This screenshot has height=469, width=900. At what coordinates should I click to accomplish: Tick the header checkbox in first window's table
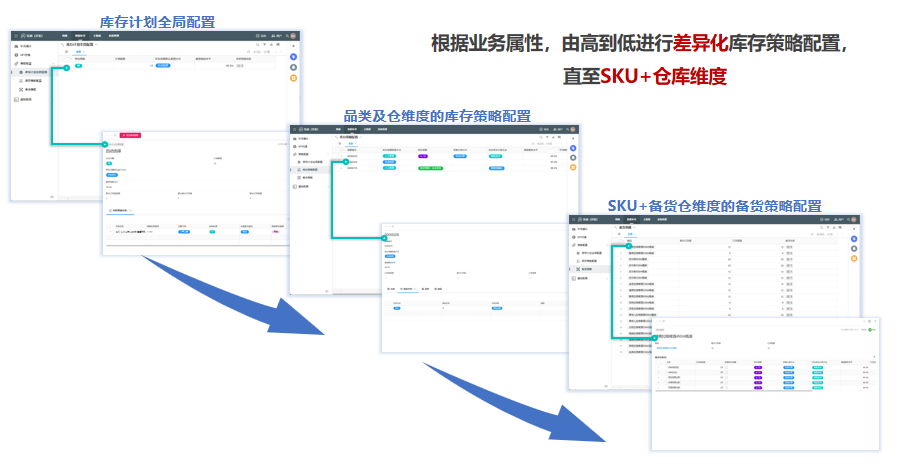point(66,58)
